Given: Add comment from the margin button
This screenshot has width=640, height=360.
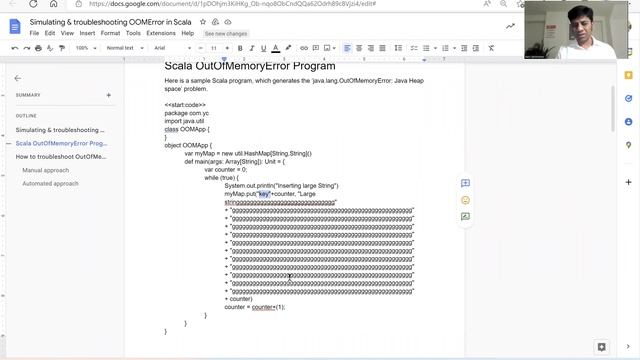Looking at the screenshot, I should coord(465,183).
